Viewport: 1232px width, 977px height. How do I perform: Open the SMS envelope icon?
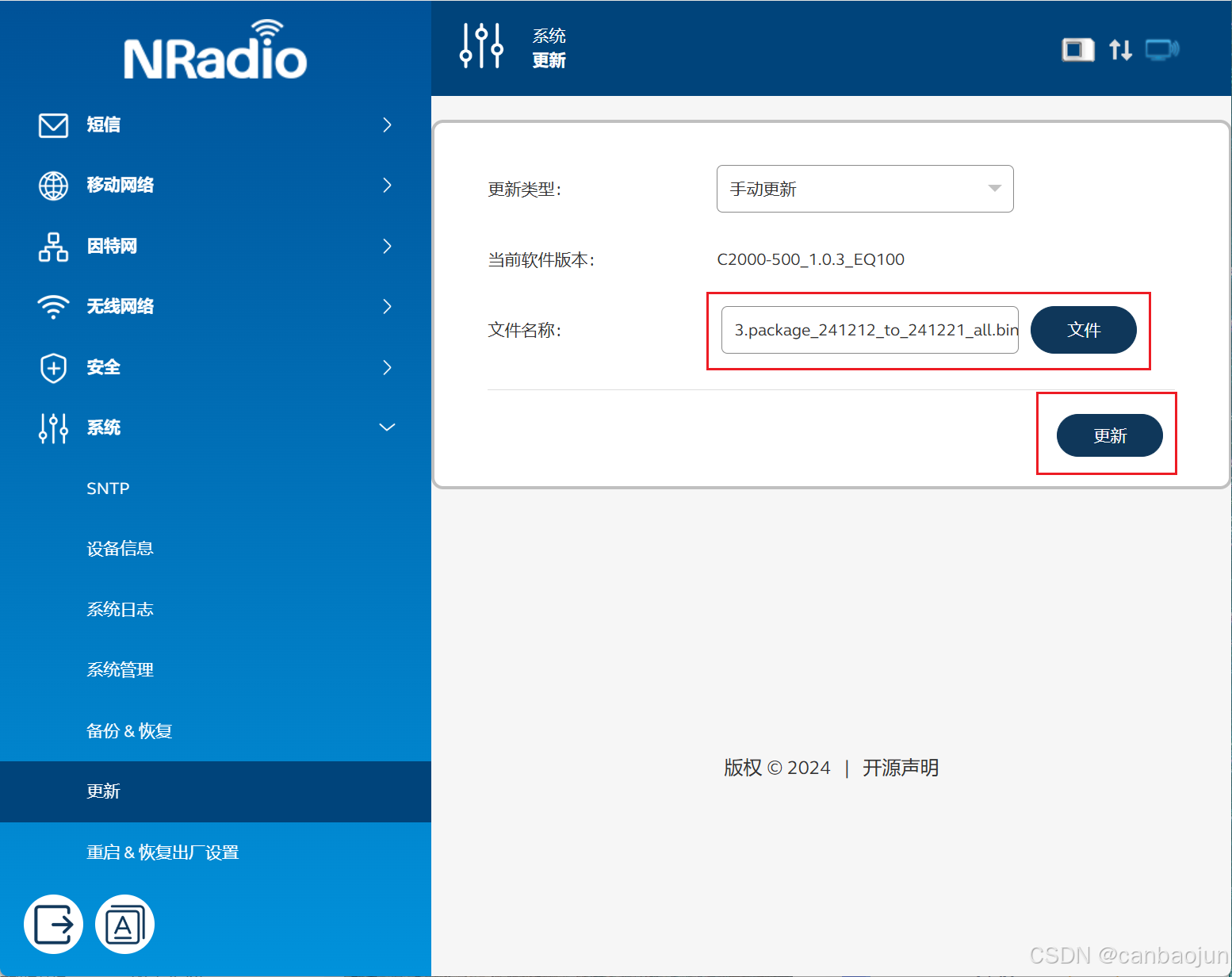pos(53,125)
